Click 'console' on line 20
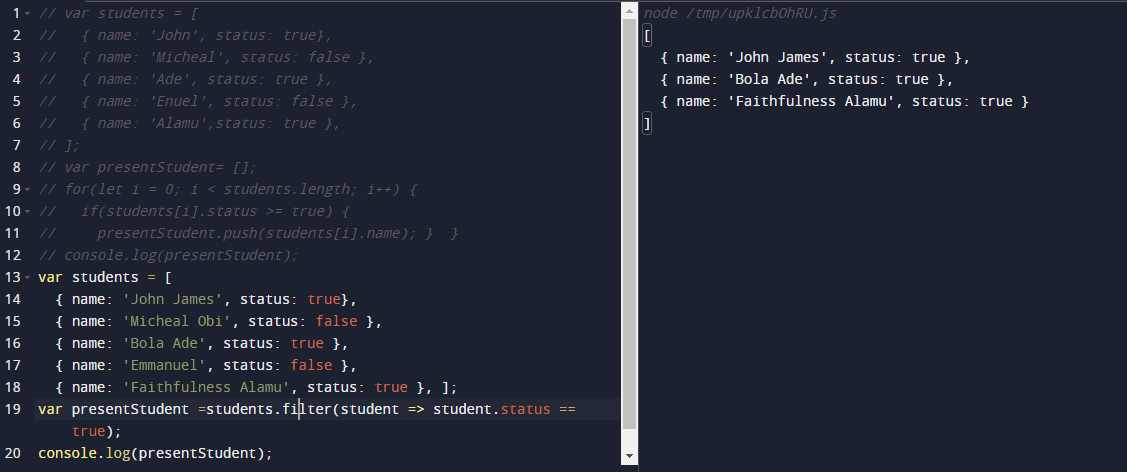This screenshot has height=472, width=1127. [x=68, y=453]
